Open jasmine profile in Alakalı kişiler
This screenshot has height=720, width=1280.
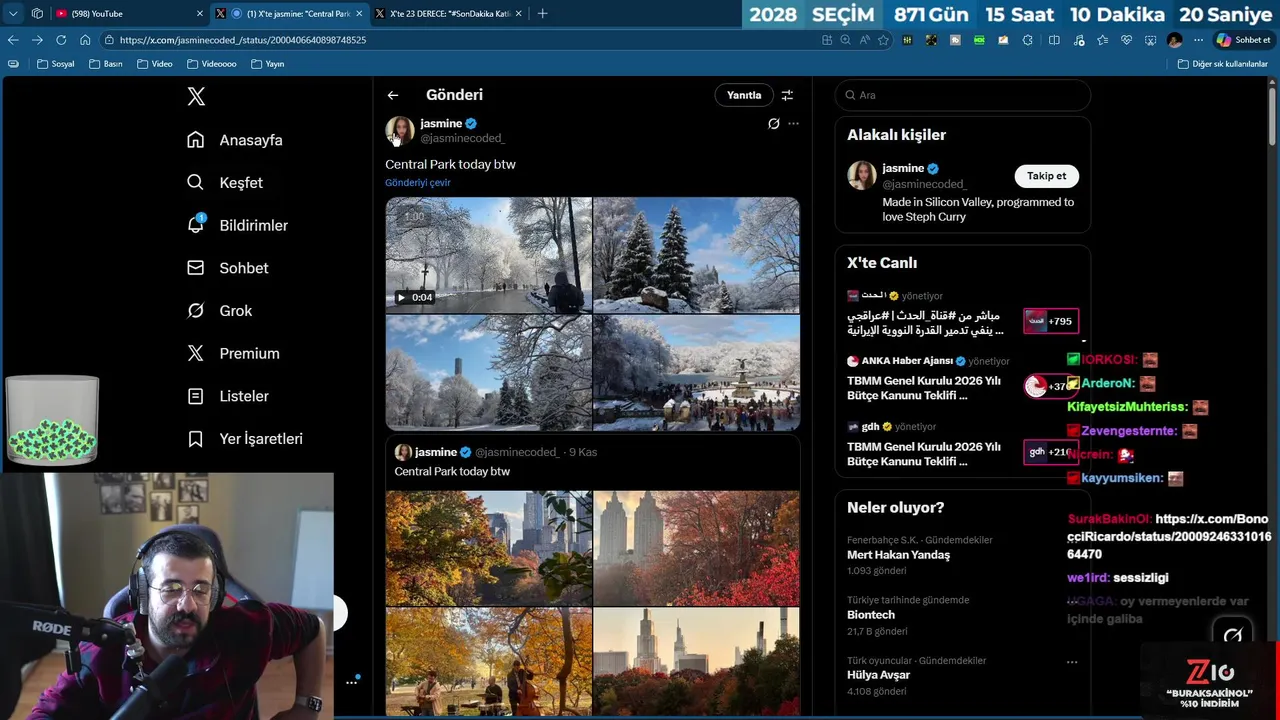point(963,192)
